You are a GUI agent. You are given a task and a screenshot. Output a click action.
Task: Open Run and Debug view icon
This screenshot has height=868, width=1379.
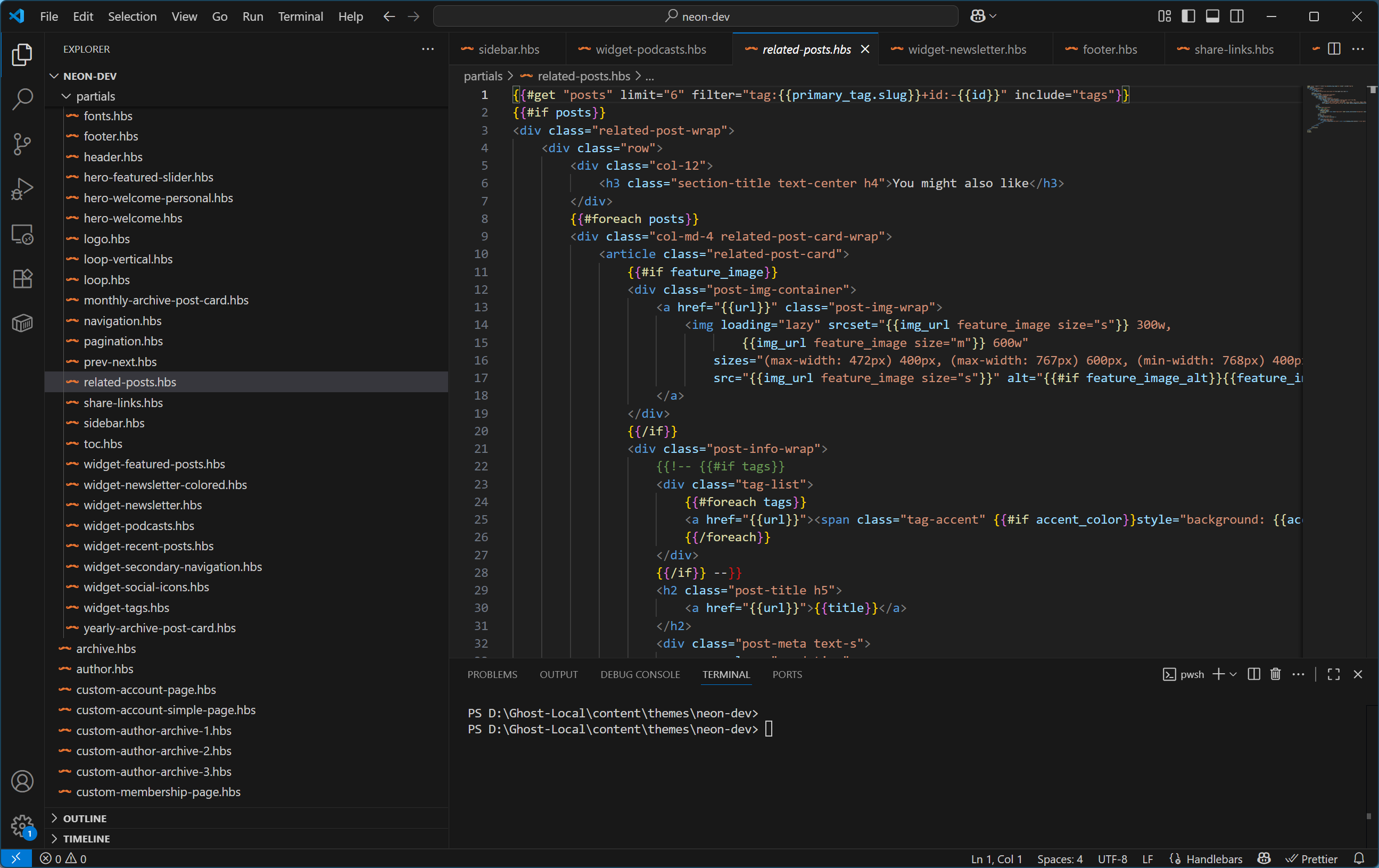22,188
